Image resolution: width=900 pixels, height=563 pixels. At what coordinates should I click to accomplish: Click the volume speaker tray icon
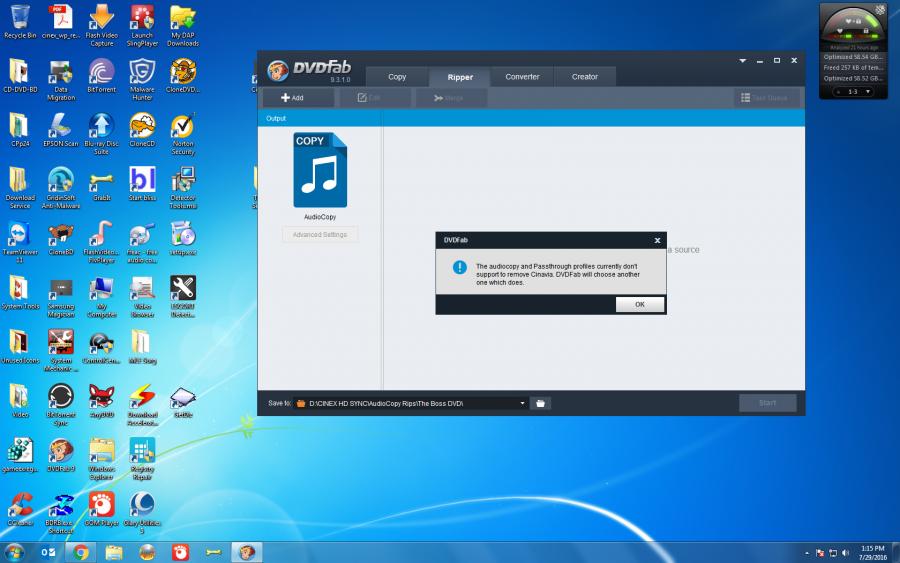(x=845, y=553)
